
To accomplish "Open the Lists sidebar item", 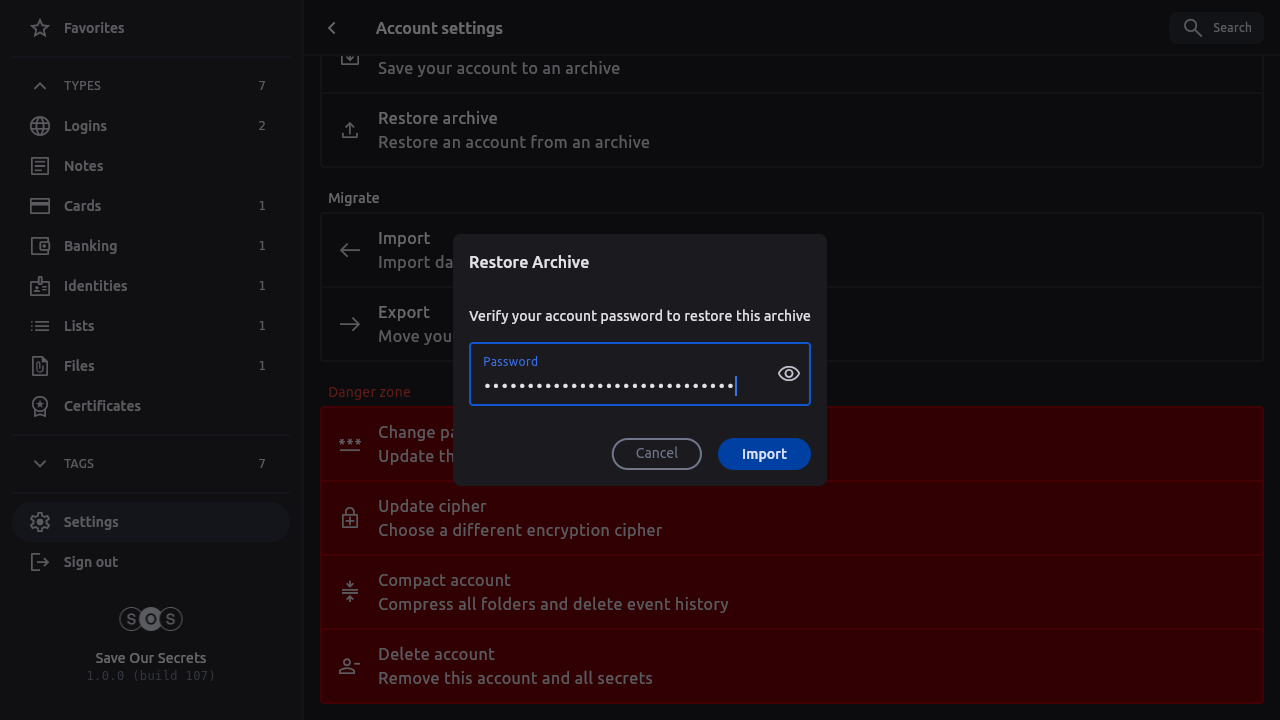I will pos(79,326).
